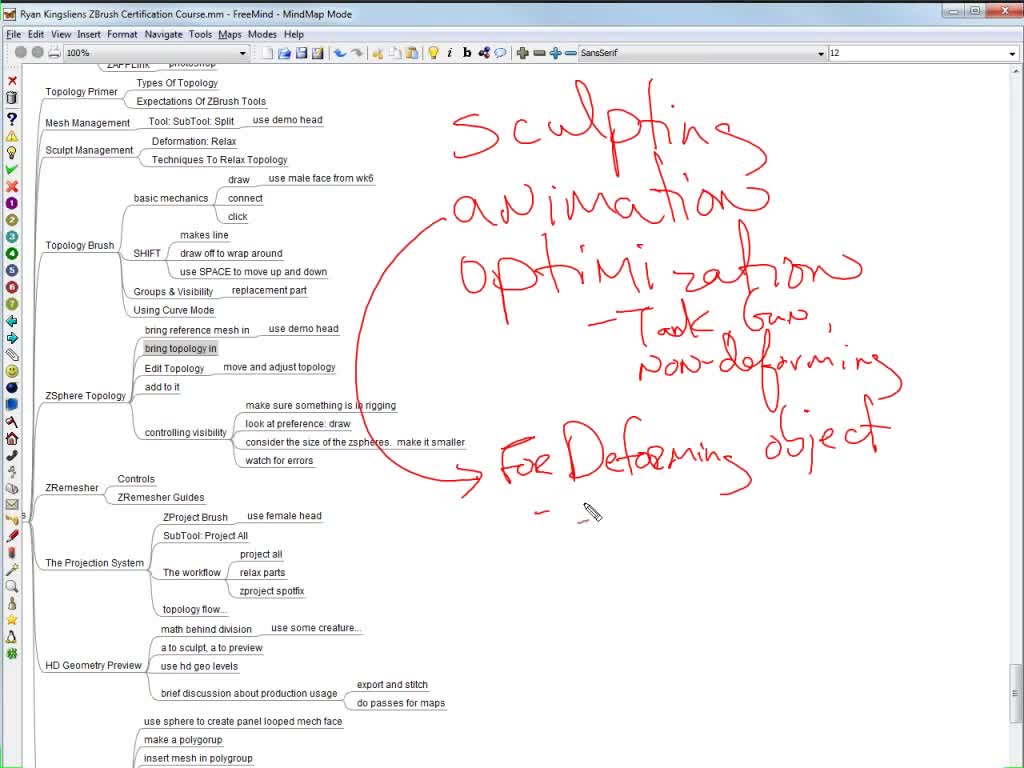Click the scroll-up arrow of vertical scrollbar
Viewport: 1024px width, 768px height.
coord(1016,71)
